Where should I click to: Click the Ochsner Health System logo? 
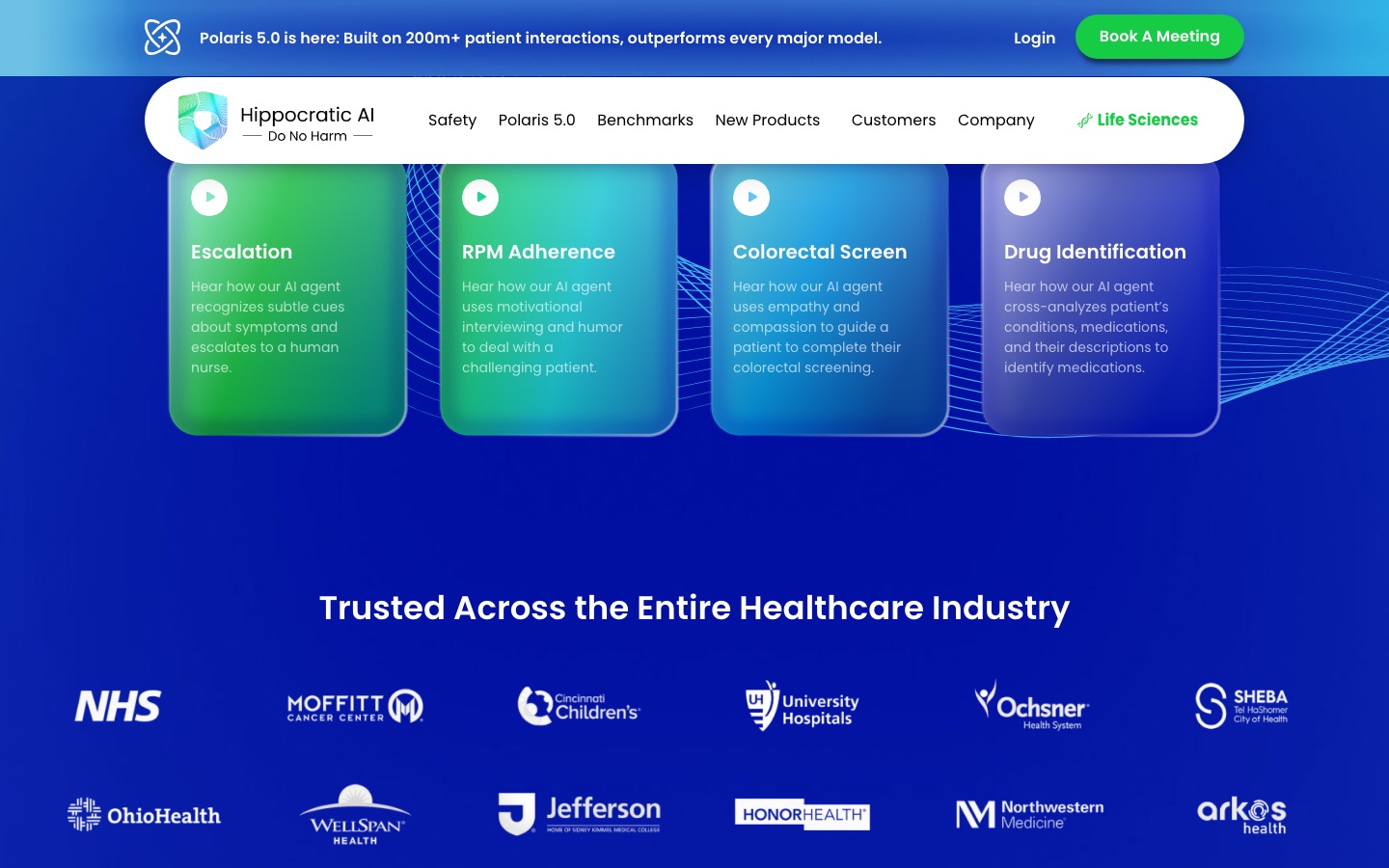coord(1031,706)
